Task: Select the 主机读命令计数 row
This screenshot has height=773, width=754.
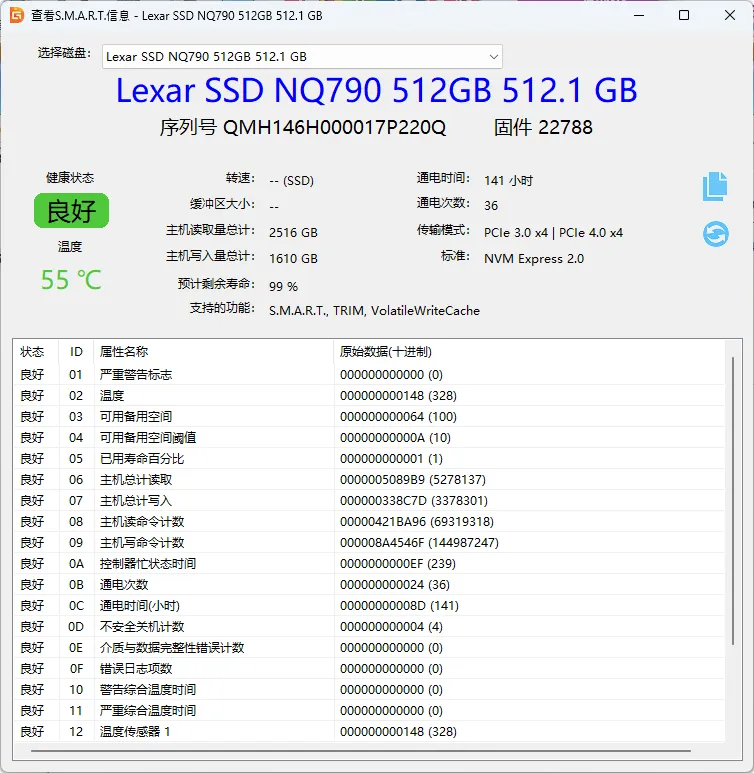Action: [369, 522]
